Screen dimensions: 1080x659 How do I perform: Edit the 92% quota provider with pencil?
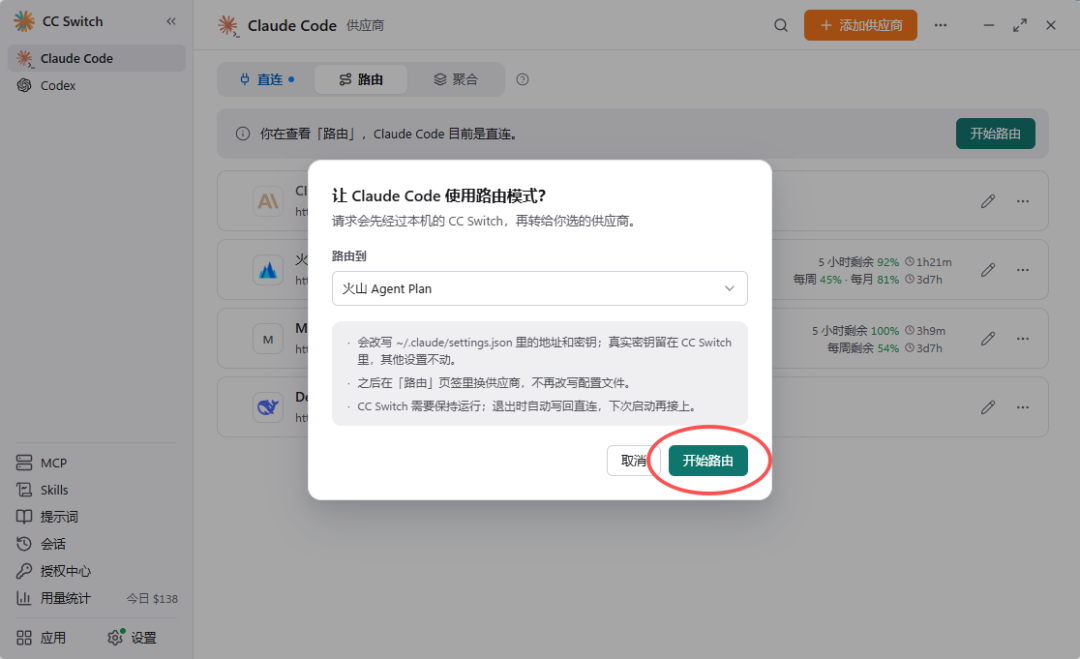(x=988, y=270)
